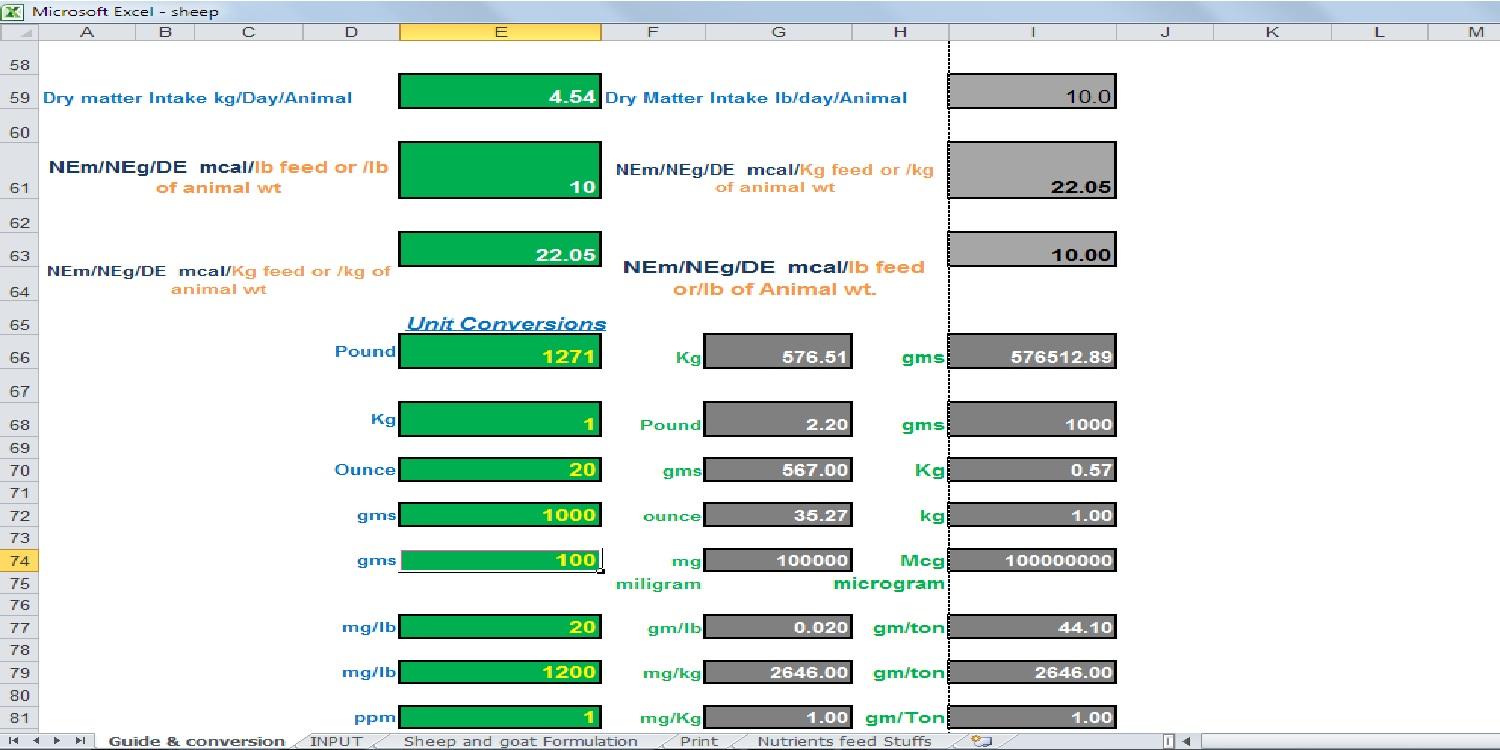Image resolution: width=1500 pixels, height=750 pixels.
Task: Select the gms input cell with 1000
Action: (x=500, y=515)
